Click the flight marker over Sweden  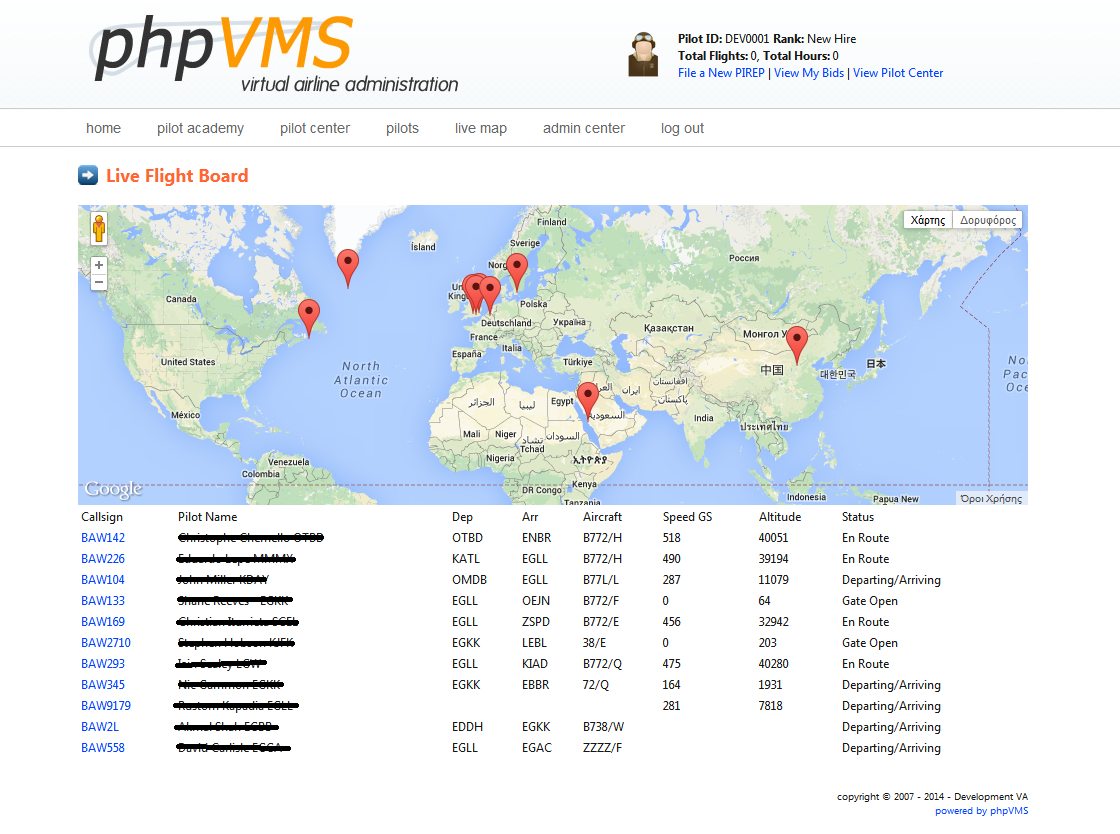coord(516,272)
